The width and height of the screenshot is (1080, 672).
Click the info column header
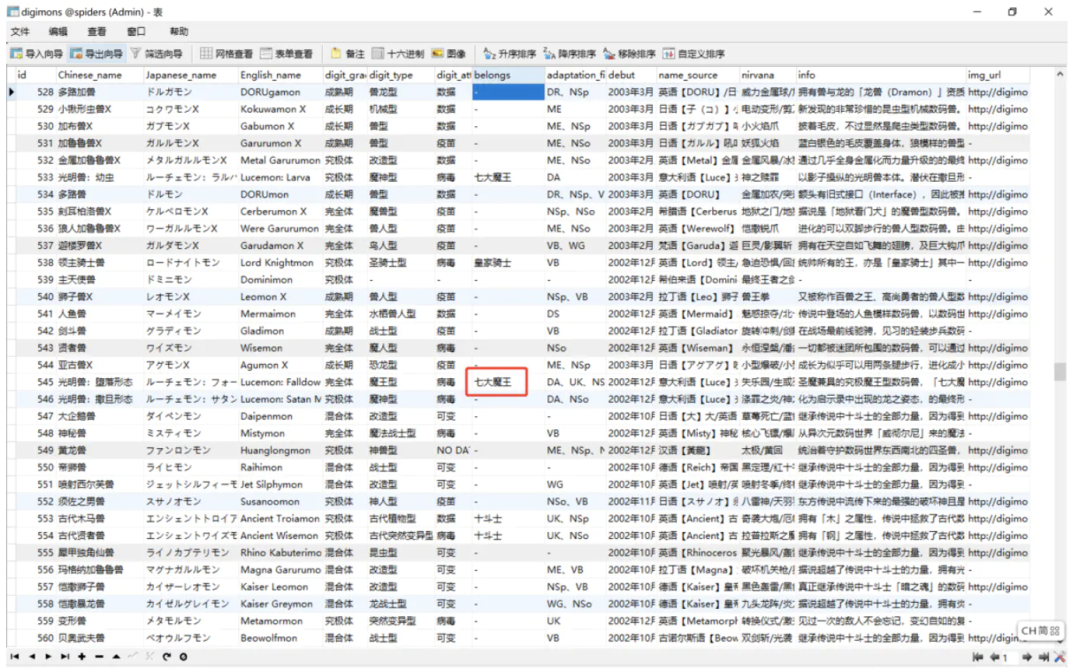coord(881,75)
